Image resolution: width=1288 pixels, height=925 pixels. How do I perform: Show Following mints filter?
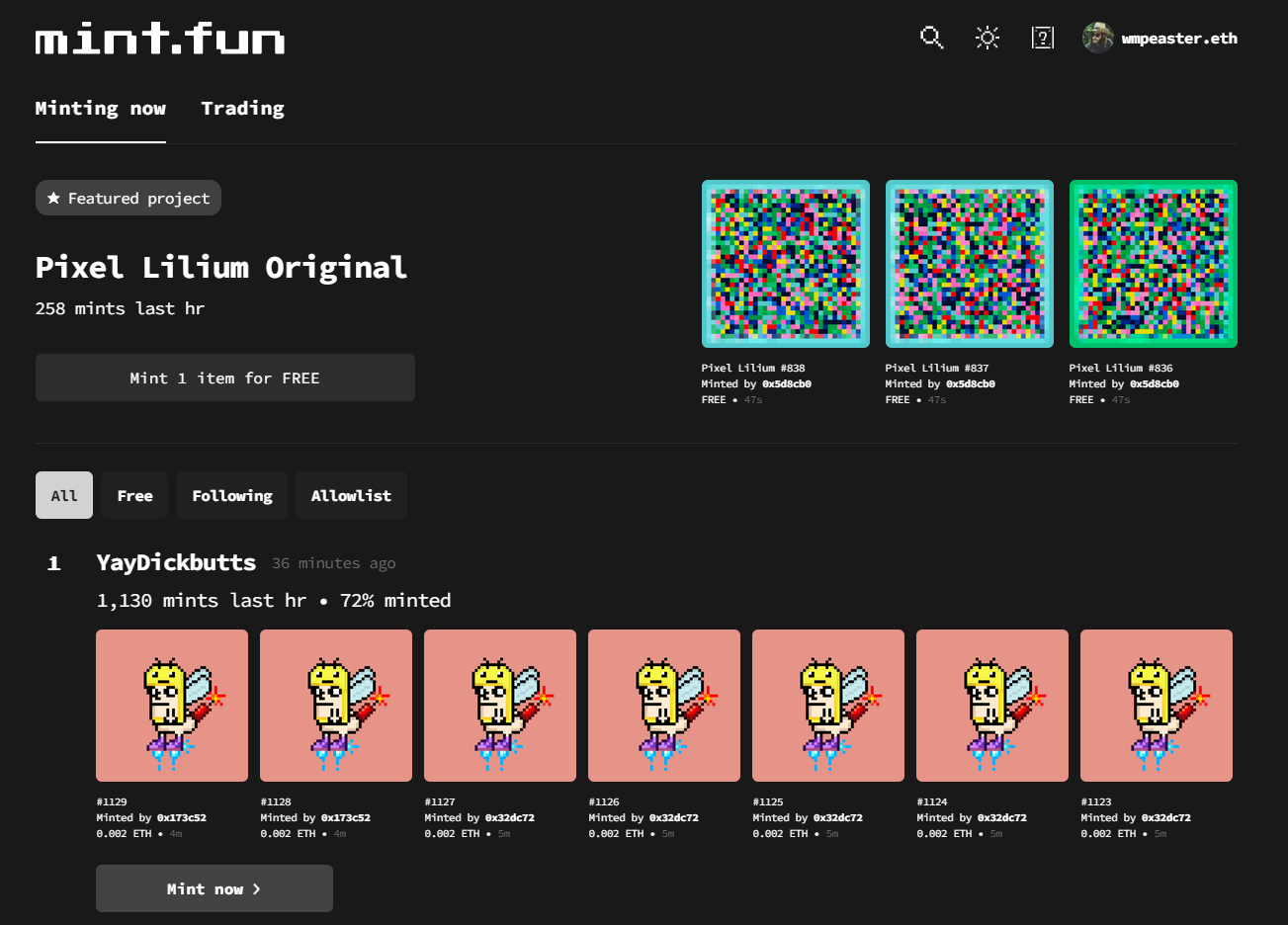pyautogui.click(x=232, y=495)
